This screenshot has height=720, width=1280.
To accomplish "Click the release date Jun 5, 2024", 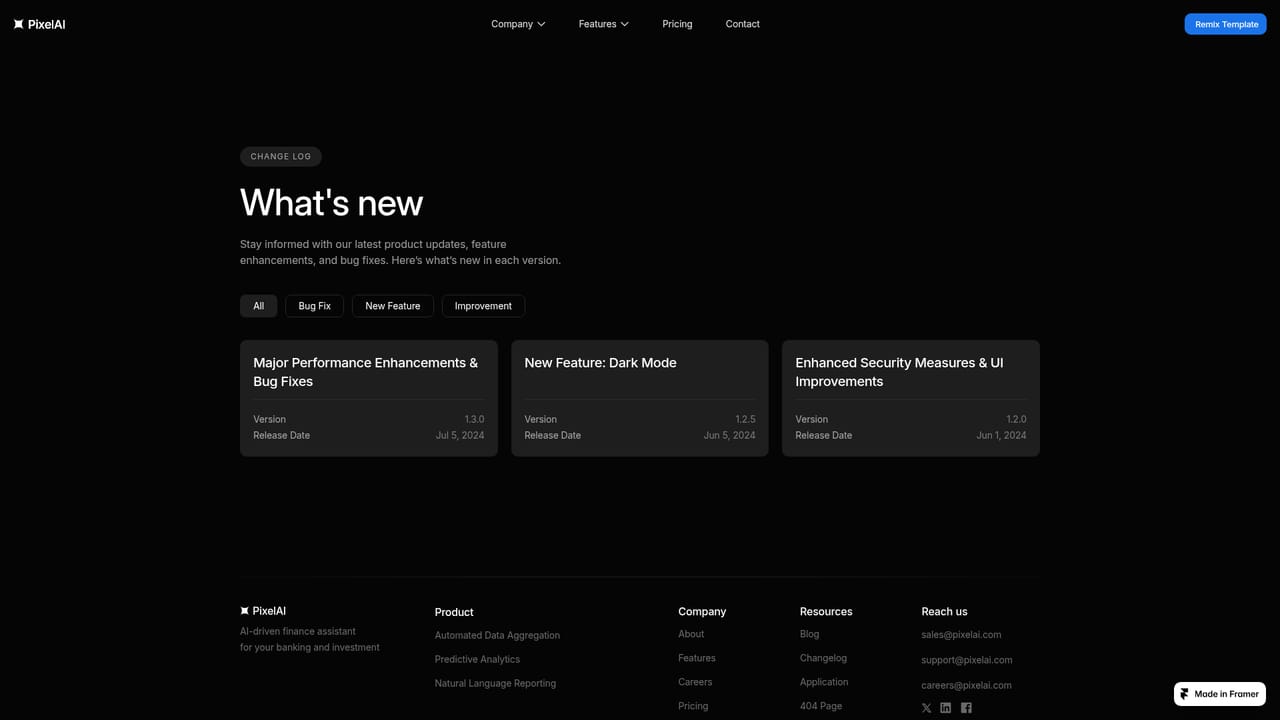I will click(x=729, y=436).
